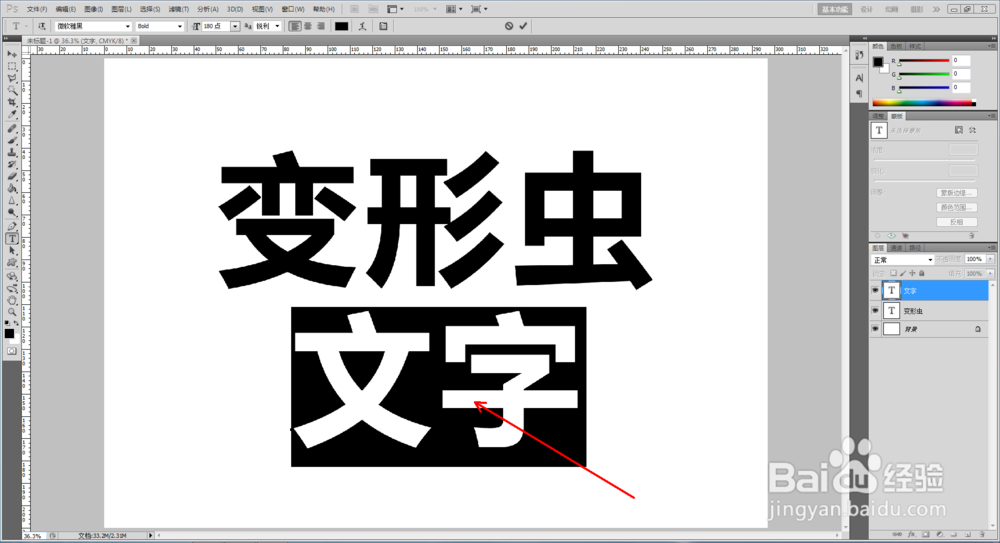Hide the 背景 layer visibility eye
Image resolution: width=1000 pixels, height=543 pixels.
876,329
